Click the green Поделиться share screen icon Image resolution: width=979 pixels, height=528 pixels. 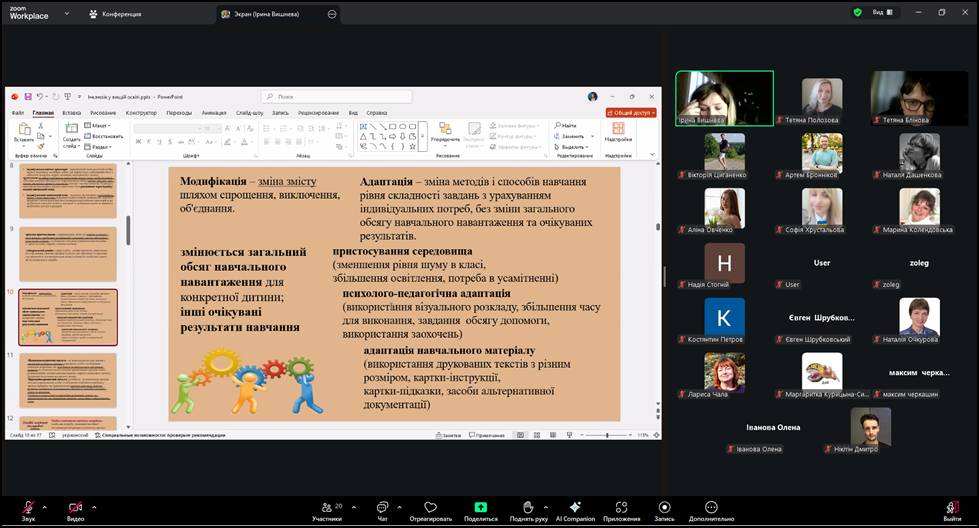(x=480, y=508)
